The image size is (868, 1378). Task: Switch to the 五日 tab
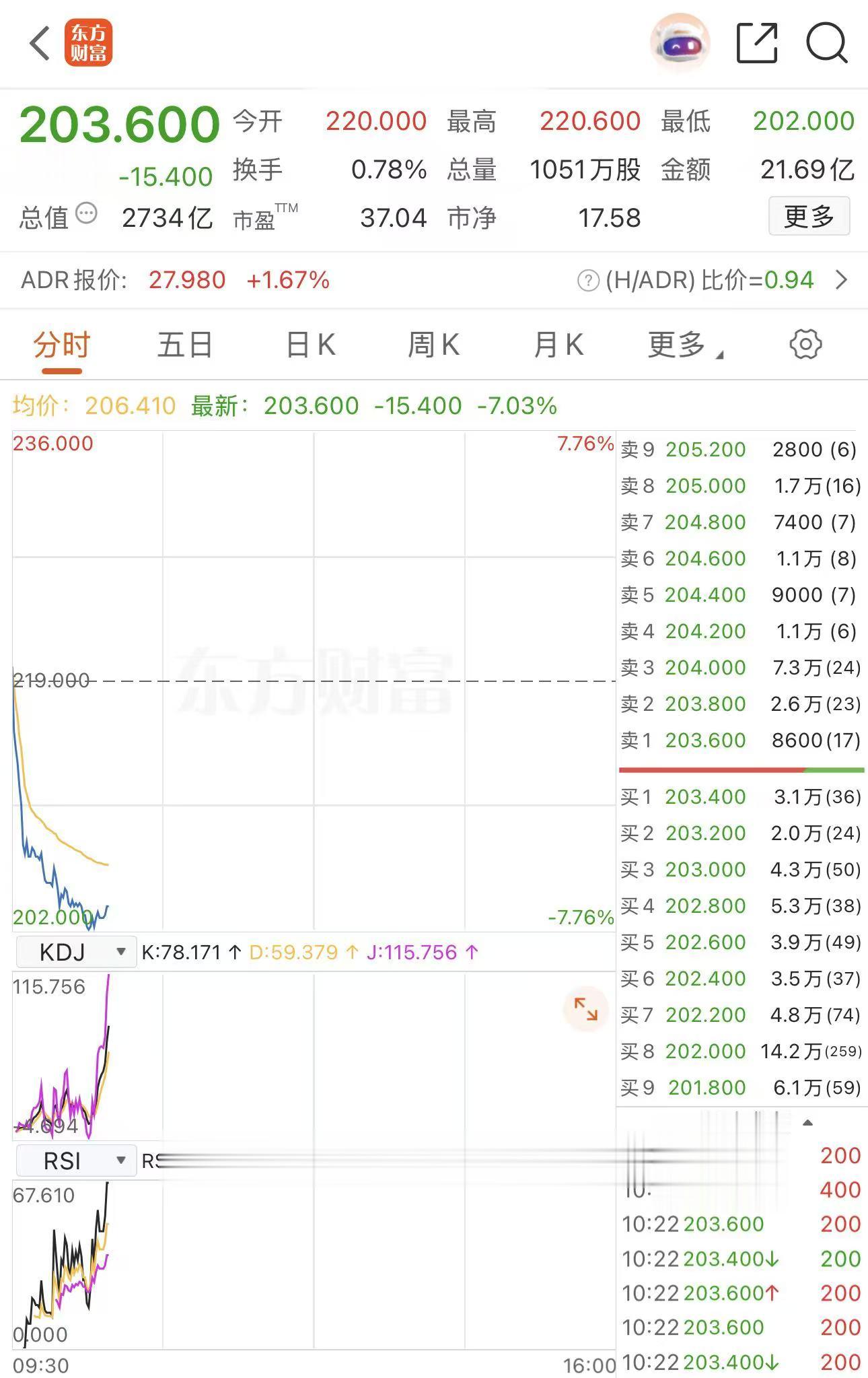pos(185,345)
